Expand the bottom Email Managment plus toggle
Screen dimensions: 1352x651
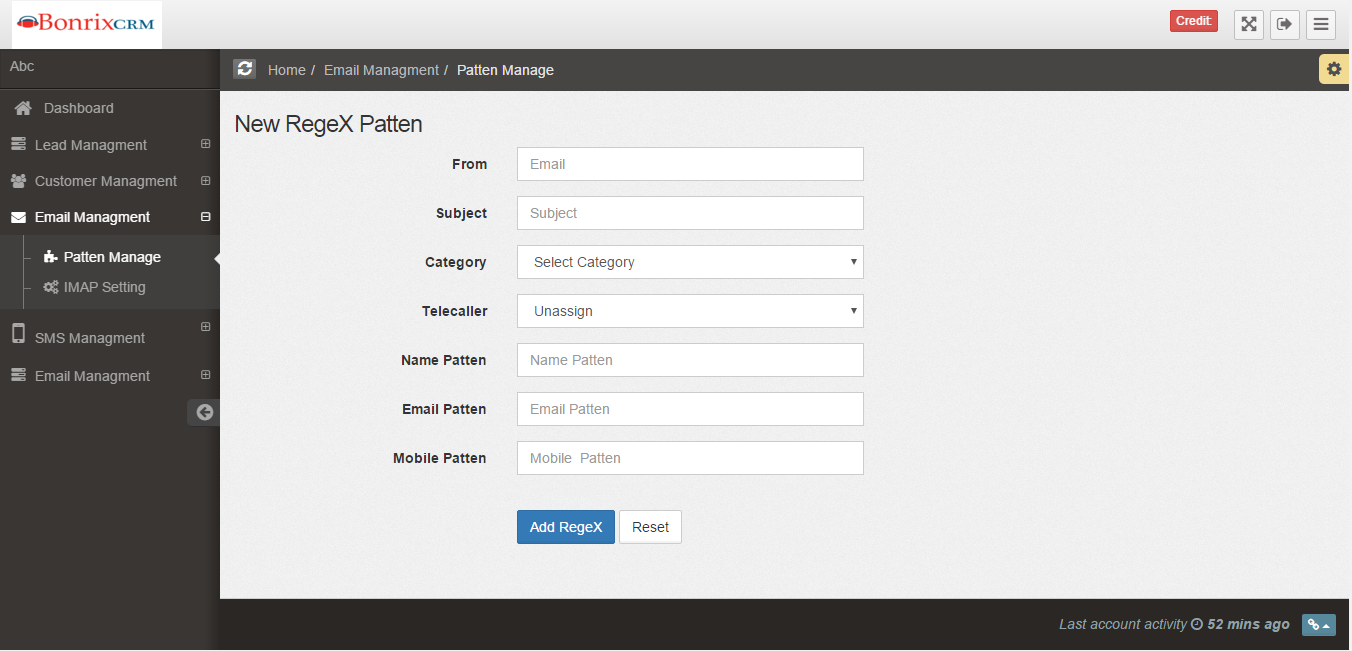click(205, 375)
